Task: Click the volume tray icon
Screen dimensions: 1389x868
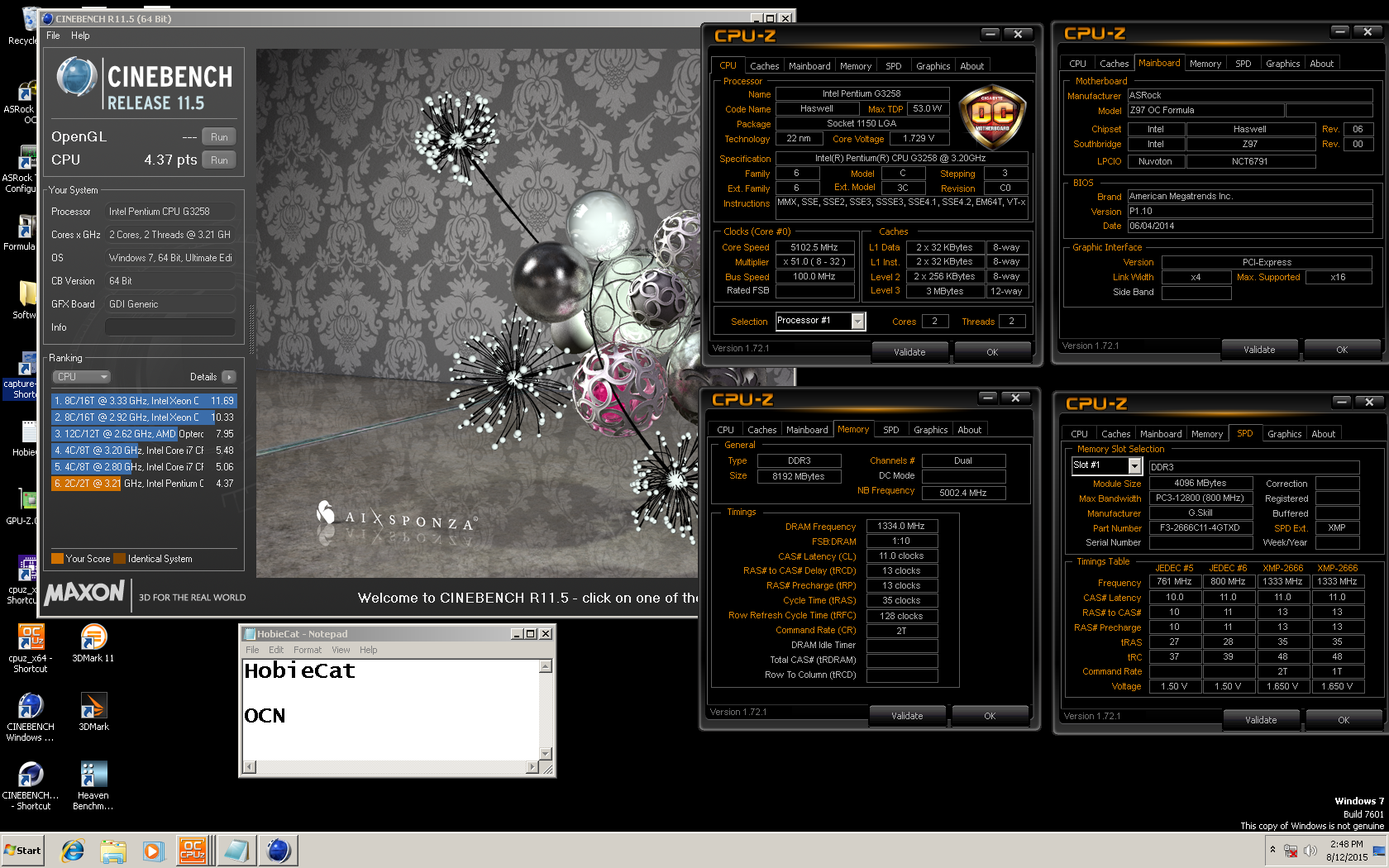Action: click(1310, 851)
